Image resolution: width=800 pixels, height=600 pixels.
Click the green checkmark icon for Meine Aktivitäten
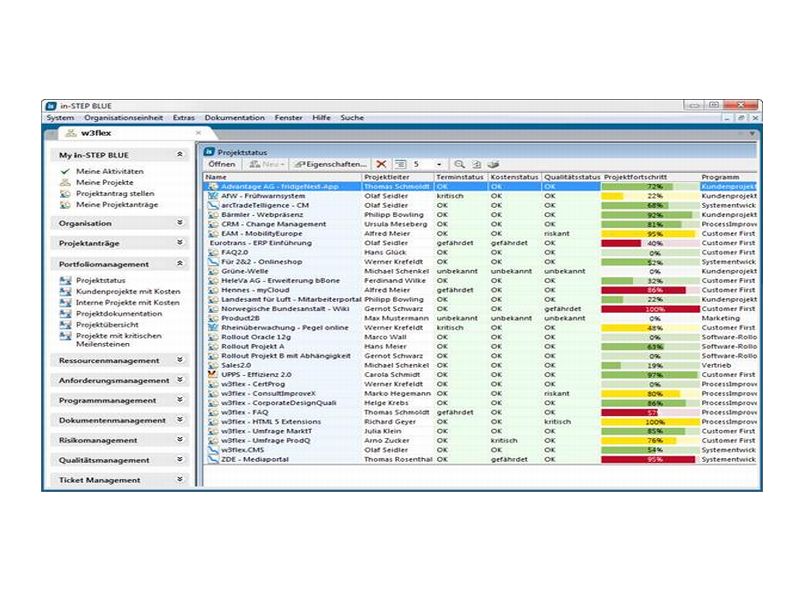point(65,171)
